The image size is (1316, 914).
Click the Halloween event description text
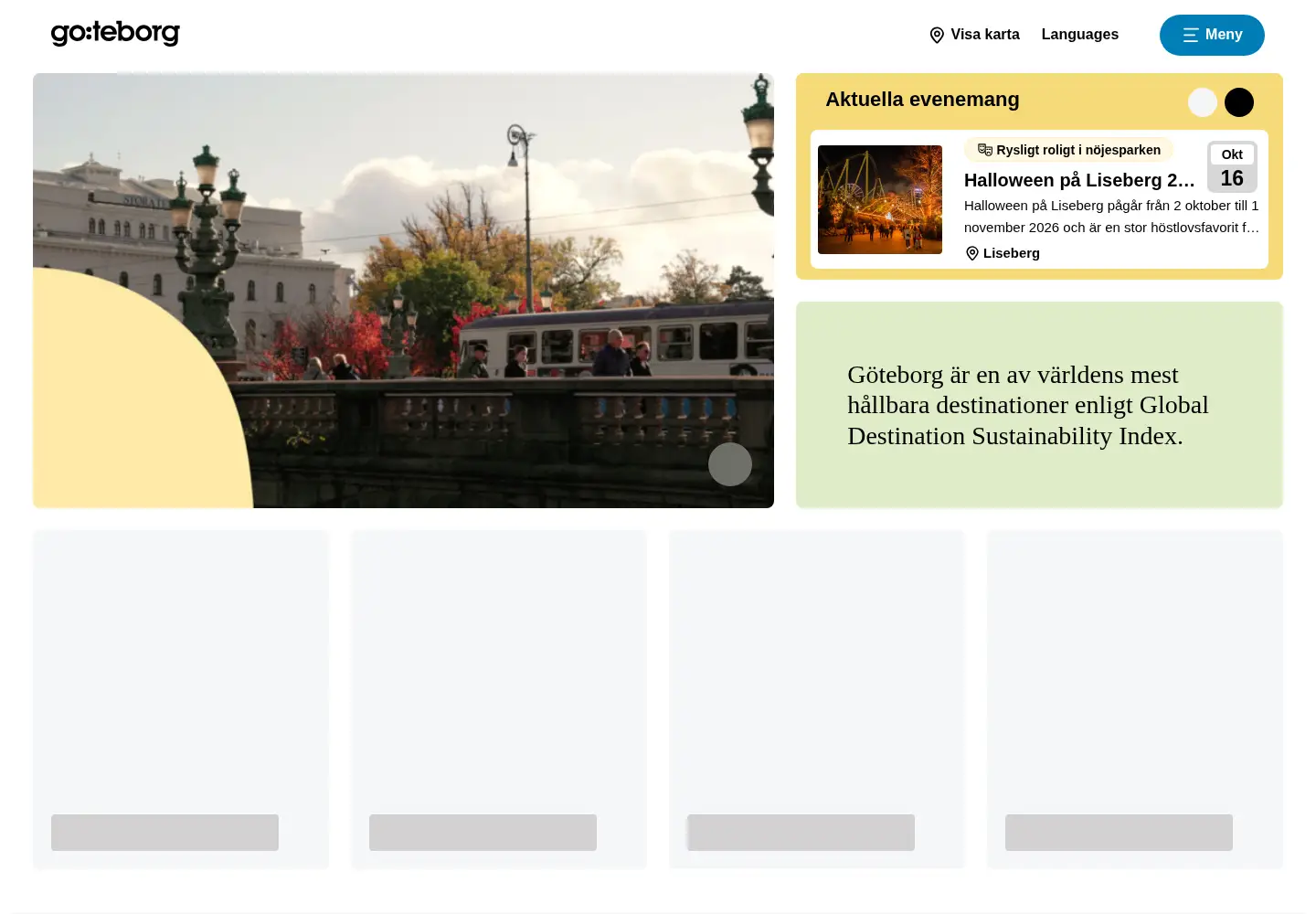pyautogui.click(x=1111, y=217)
